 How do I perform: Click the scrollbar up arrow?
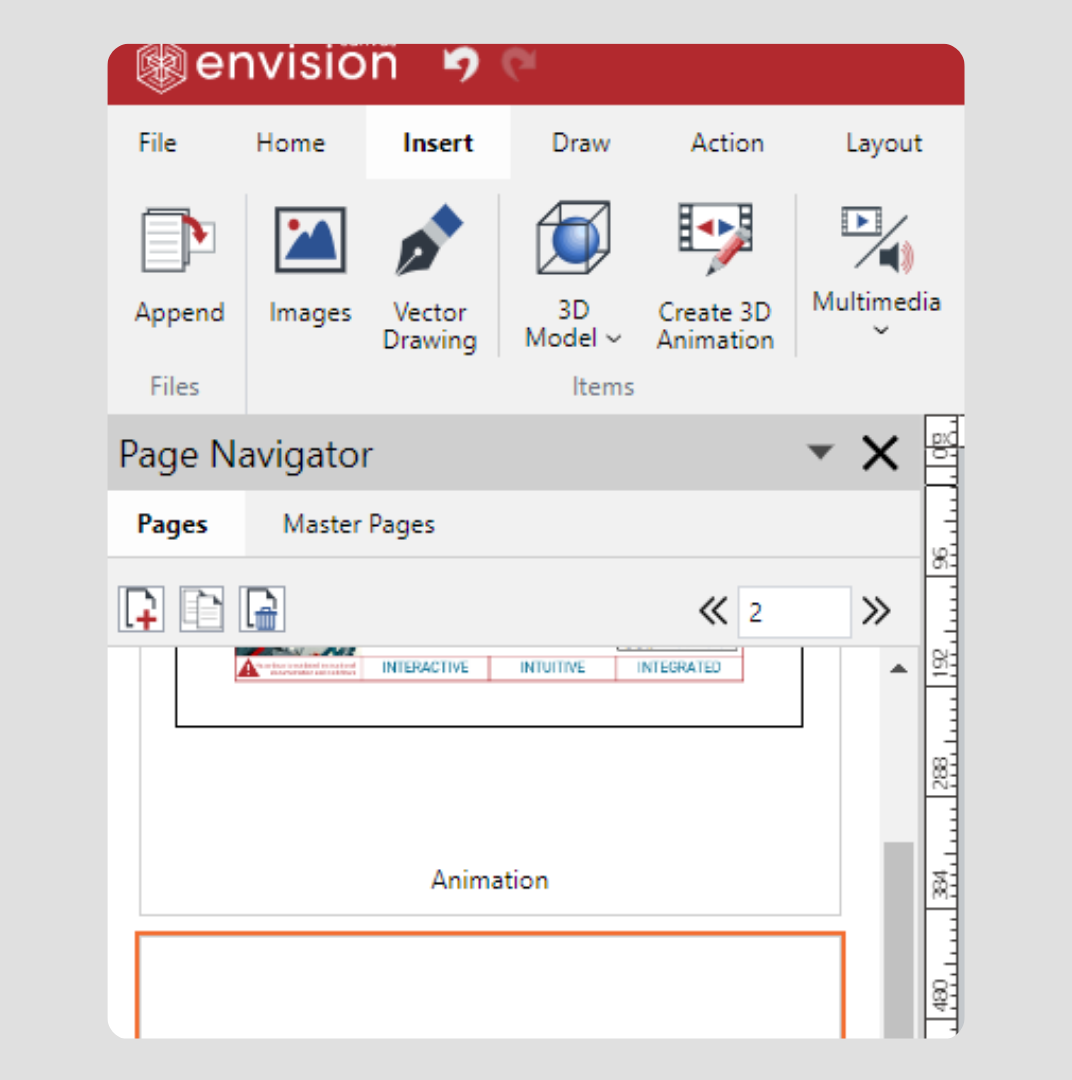pos(898,668)
